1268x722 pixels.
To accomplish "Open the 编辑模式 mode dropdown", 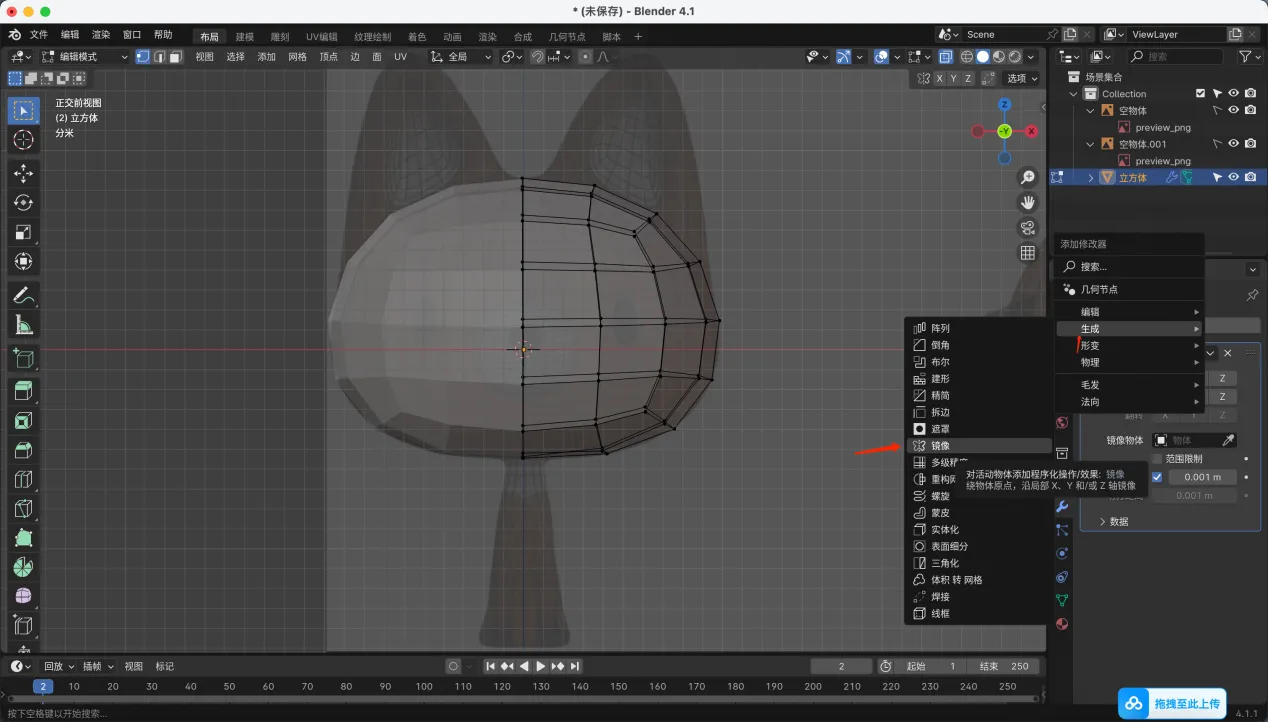I will (x=85, y=57).
